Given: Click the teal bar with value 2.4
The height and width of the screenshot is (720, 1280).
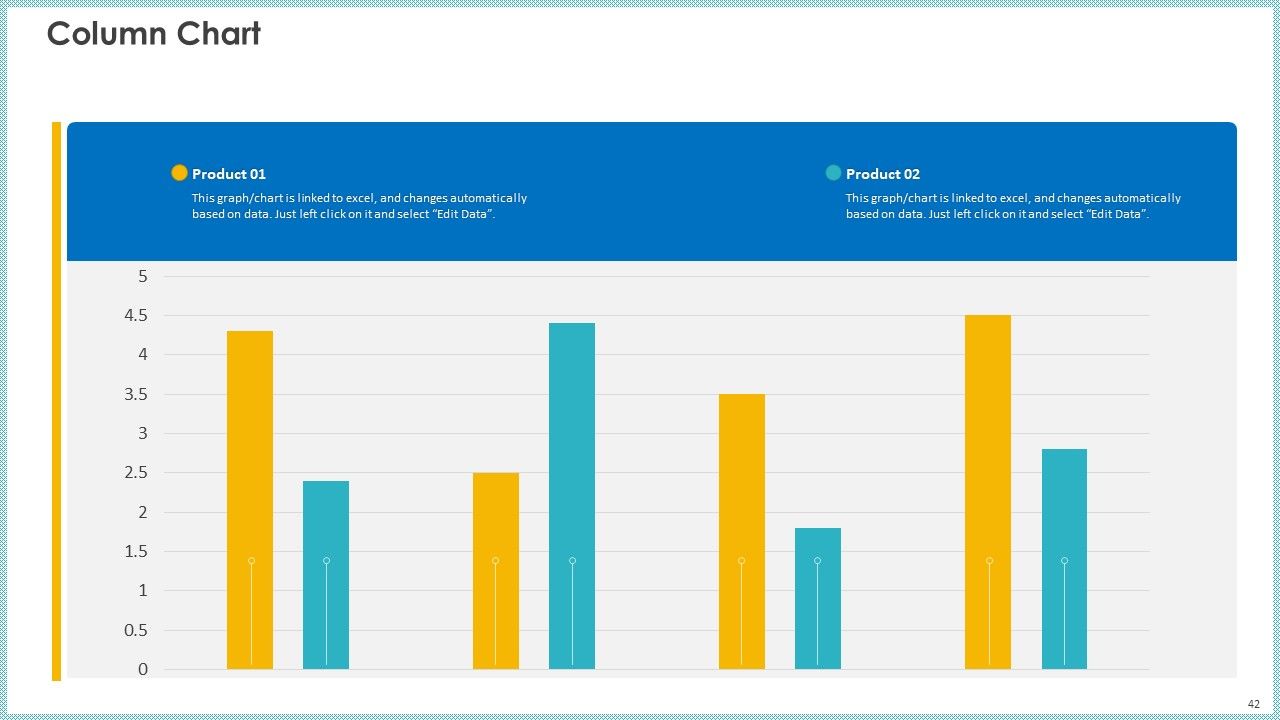Looking at the screenshot, I should coord(326,575).
